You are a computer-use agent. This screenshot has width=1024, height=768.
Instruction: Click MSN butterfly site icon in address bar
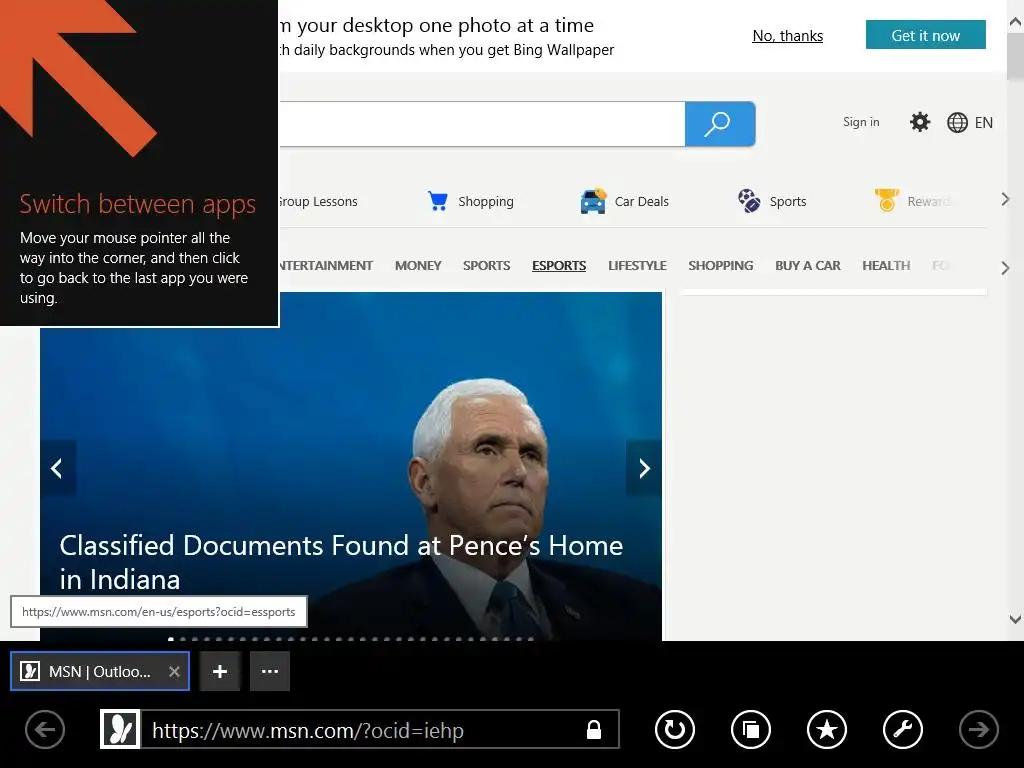point(120,729)
